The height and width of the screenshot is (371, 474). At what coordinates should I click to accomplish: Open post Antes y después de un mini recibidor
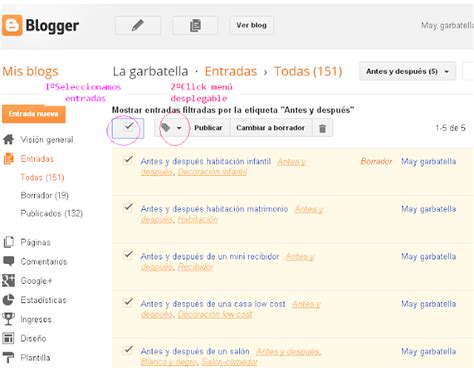pos(210,256)
